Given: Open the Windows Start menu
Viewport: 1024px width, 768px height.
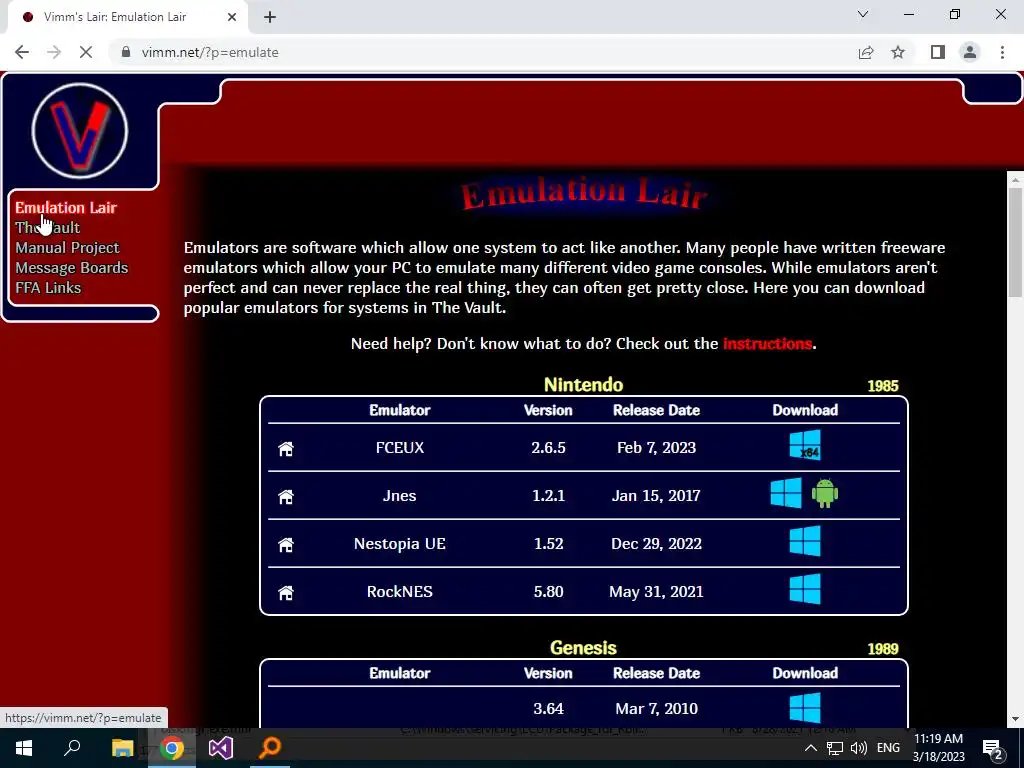Looking at the screenshot, I should pyautogui.click(x=24, y=748).
